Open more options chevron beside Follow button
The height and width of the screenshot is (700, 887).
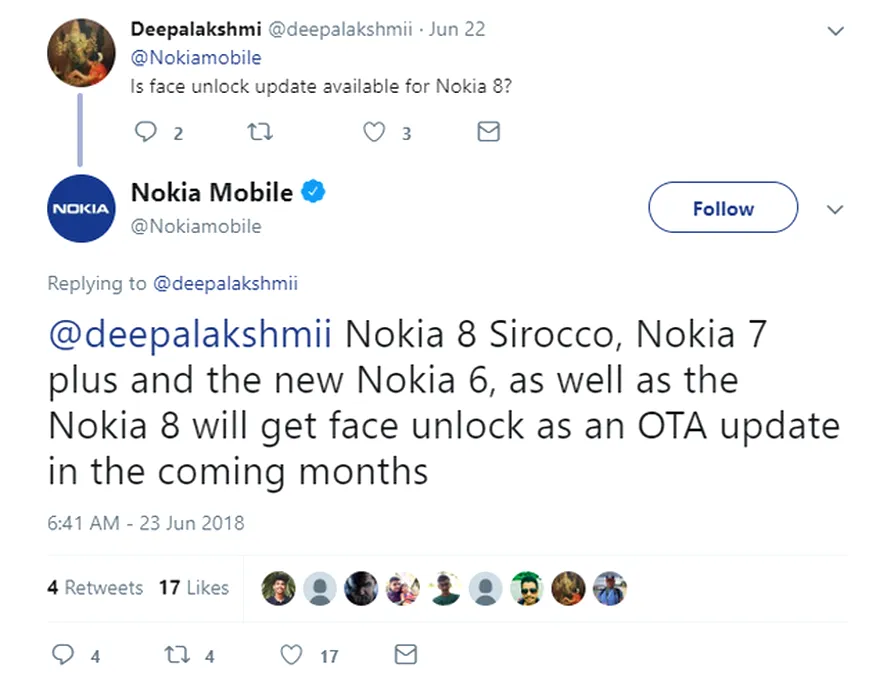836,209
